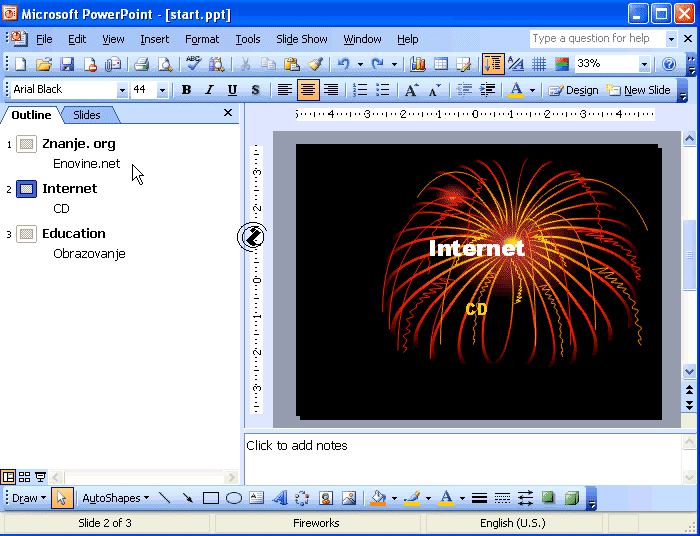Open the Tables and Borders icon
Image resolution: width=700 pixels, height=536 pixels.
[x=464, y=64]
